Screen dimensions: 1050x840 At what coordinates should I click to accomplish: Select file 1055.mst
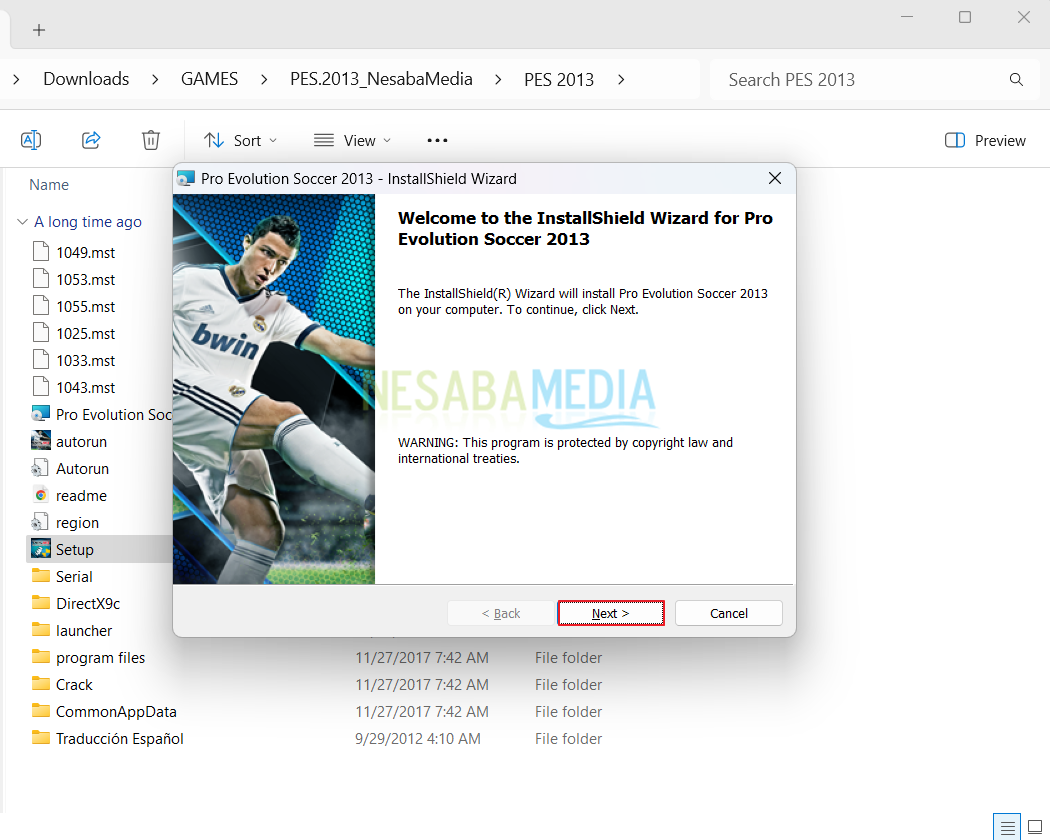point(86,306)
